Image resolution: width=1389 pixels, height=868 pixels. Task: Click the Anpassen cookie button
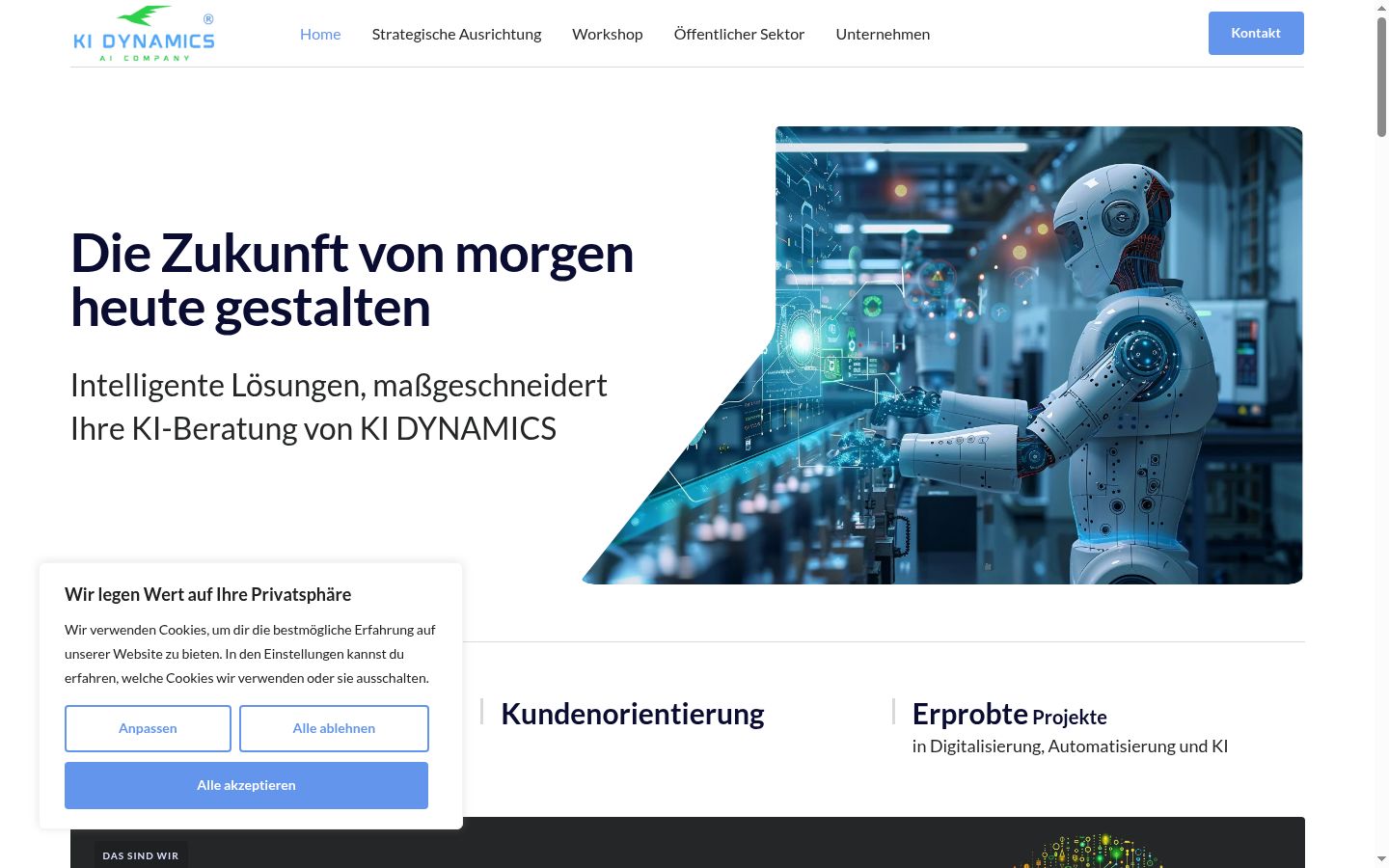[148, 728]
